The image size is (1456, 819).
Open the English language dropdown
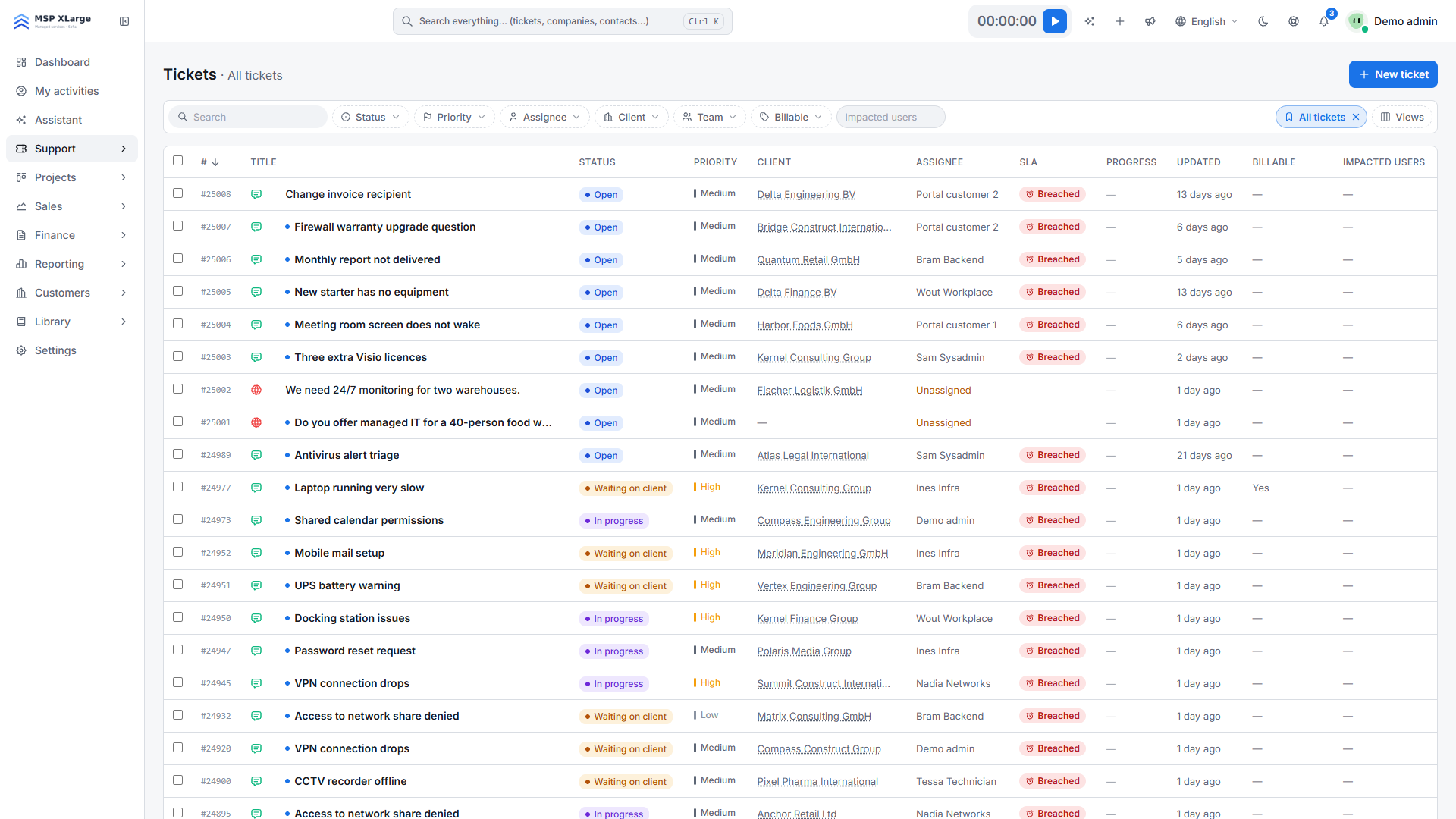click(1207, 21)
